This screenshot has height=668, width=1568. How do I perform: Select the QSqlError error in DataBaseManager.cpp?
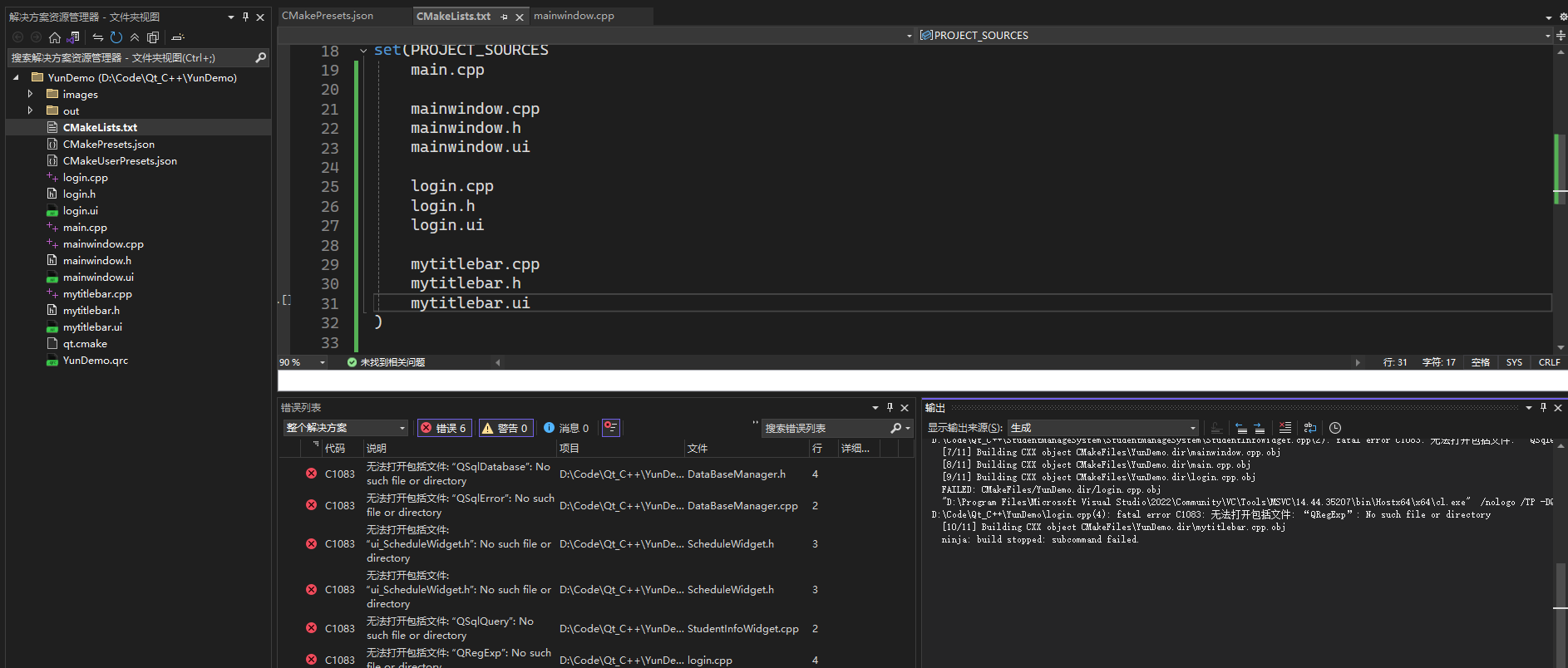(x=596, y=505)
